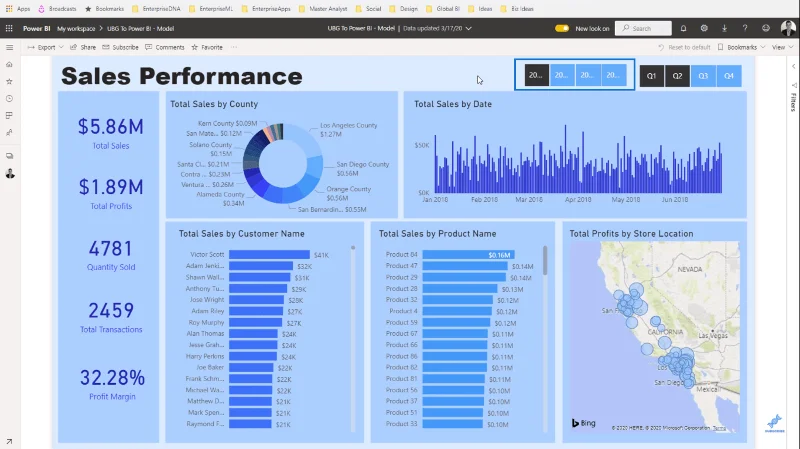Click the Get data arrow at sidebar bottom
Viewport: 800px width, 449px height.
tap(9, 441)
